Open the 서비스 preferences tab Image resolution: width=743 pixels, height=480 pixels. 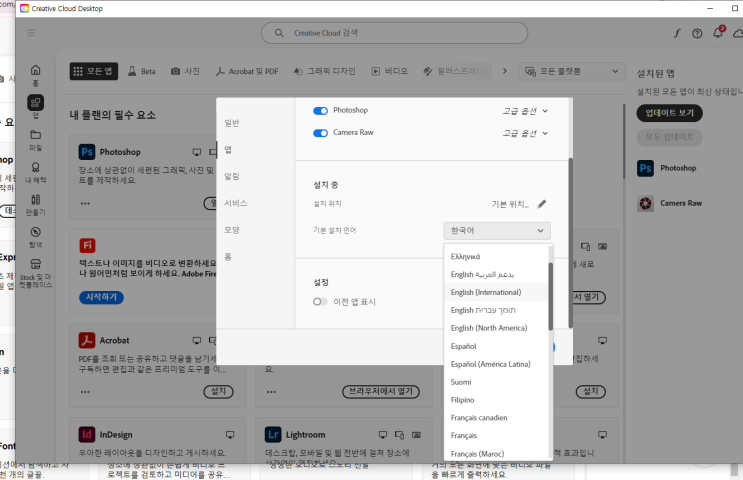tap(236, 203)
